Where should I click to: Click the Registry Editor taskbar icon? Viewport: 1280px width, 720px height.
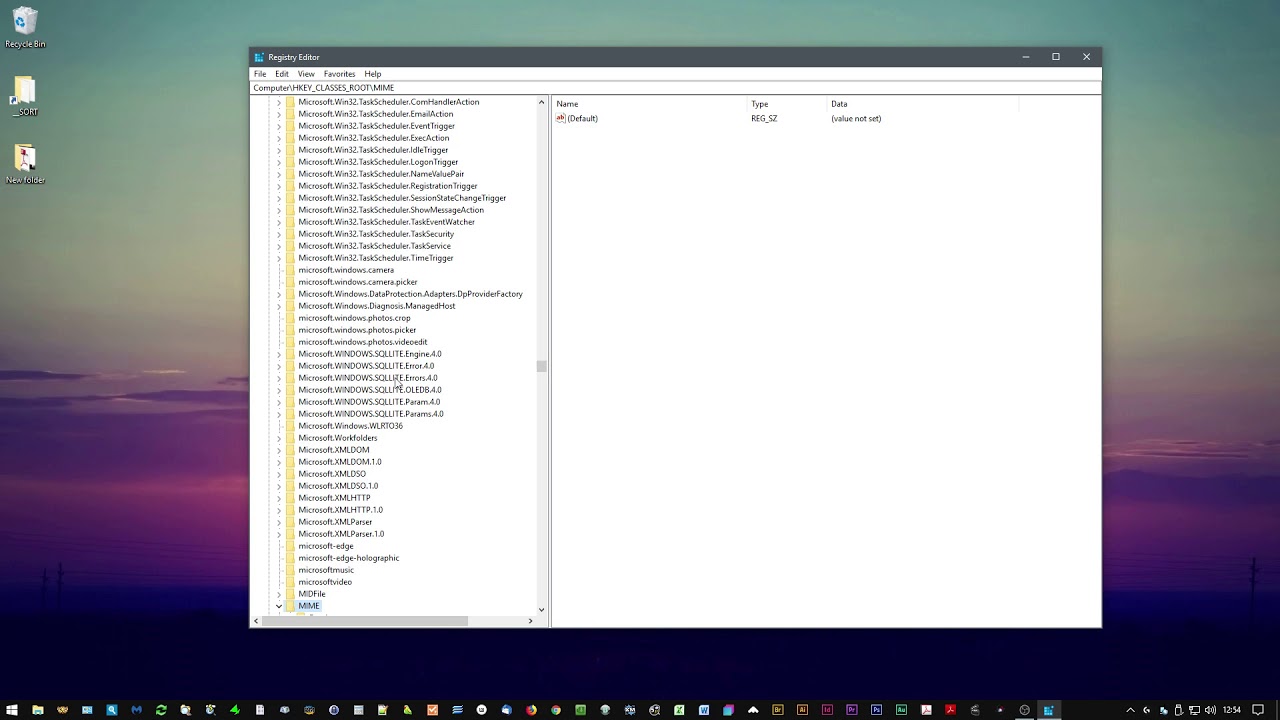point(1048,710)
